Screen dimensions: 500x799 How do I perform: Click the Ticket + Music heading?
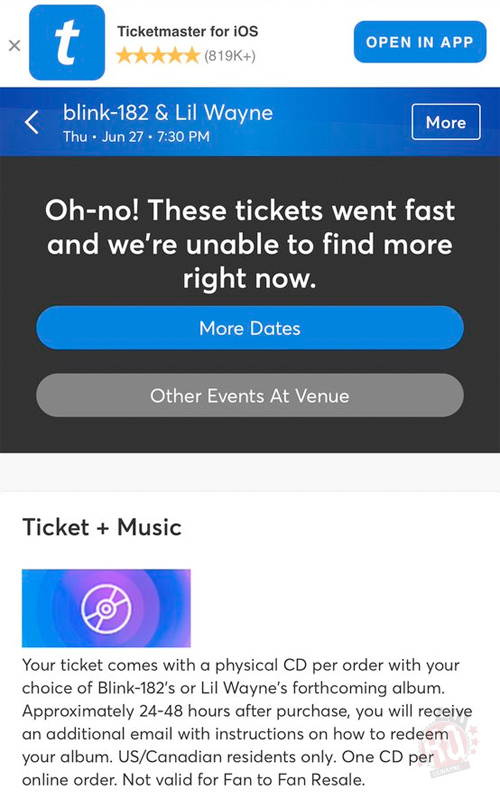[102, 527]
